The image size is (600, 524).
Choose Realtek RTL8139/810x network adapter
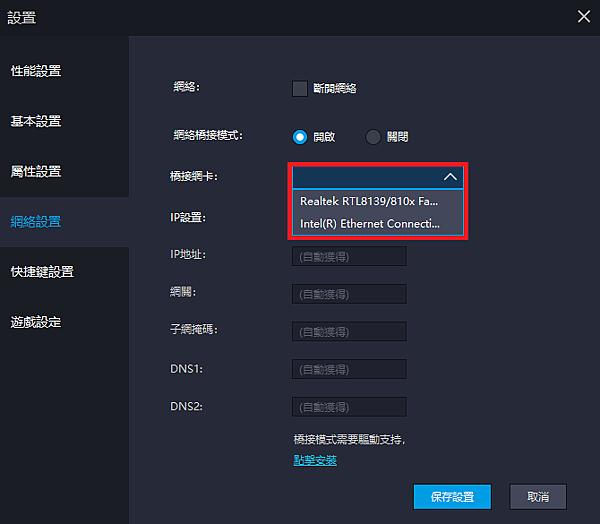pos(378,201)
